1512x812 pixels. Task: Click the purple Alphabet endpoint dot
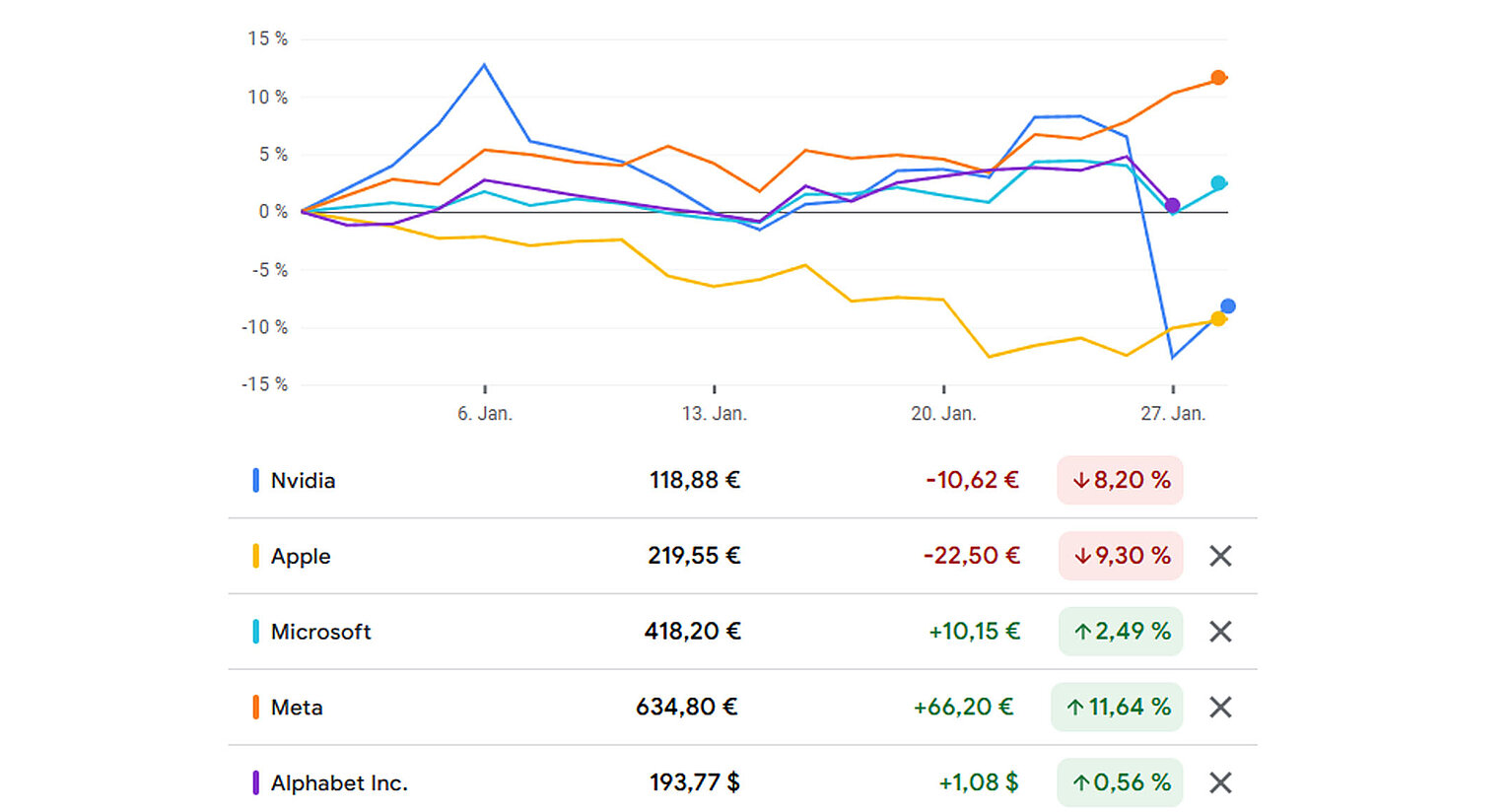[x=1172, y=205]
